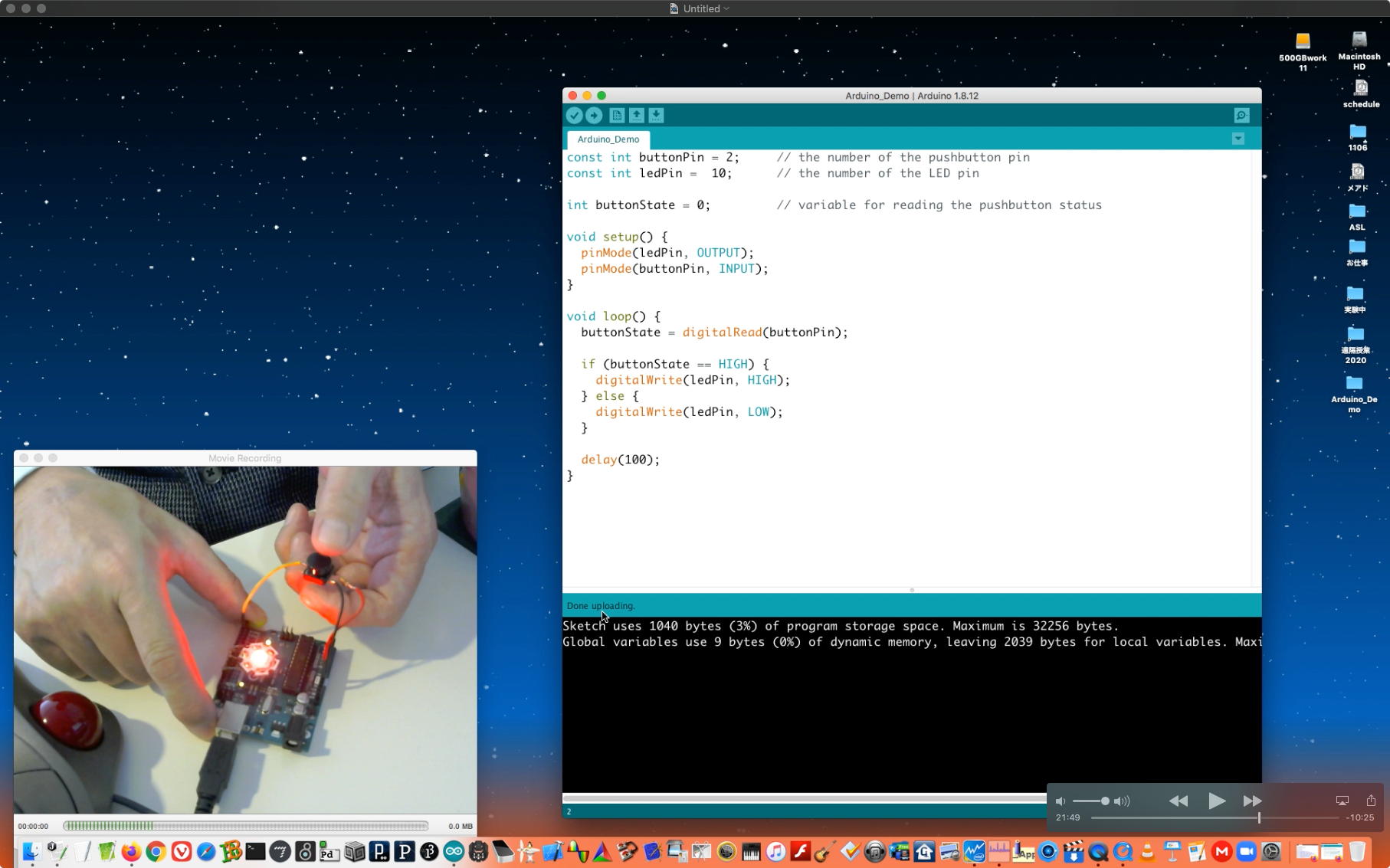Click the "Sketch uses 1040 bytes" console line
The height and width of the screenshot is (868, 1390).
pos(841,626)
